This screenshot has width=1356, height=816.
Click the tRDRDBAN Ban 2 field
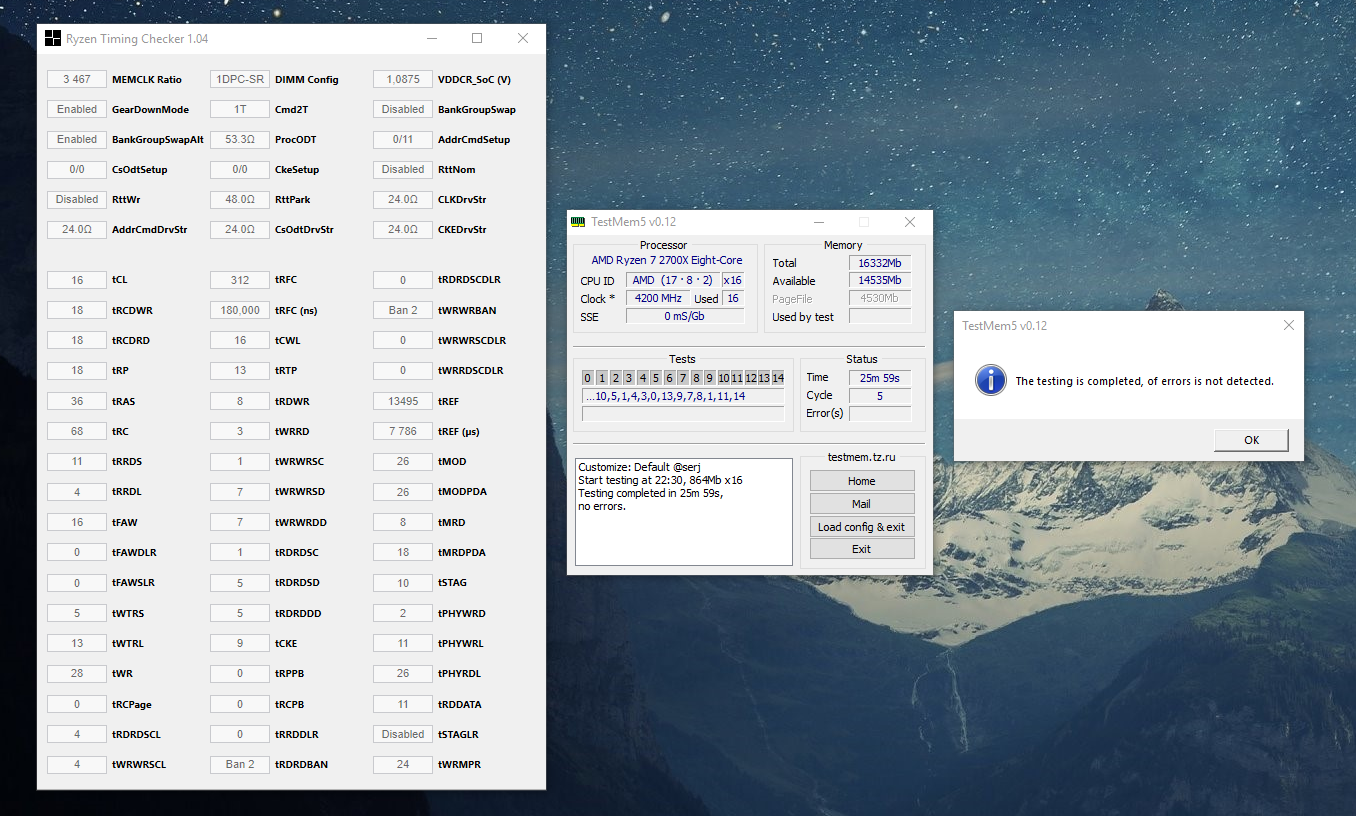(x=240, y=765)
